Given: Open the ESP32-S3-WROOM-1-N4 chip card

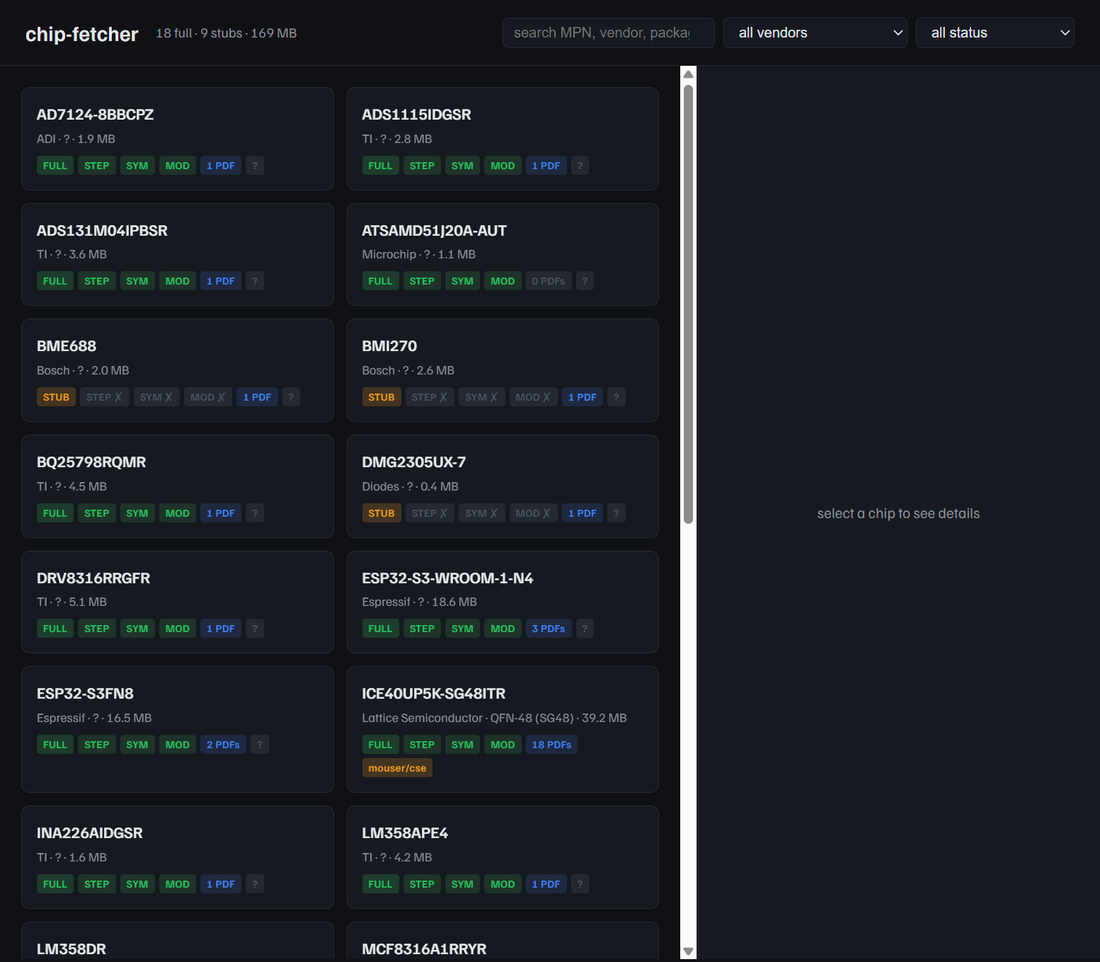Looking at the screenshot, I should (502, 602).
